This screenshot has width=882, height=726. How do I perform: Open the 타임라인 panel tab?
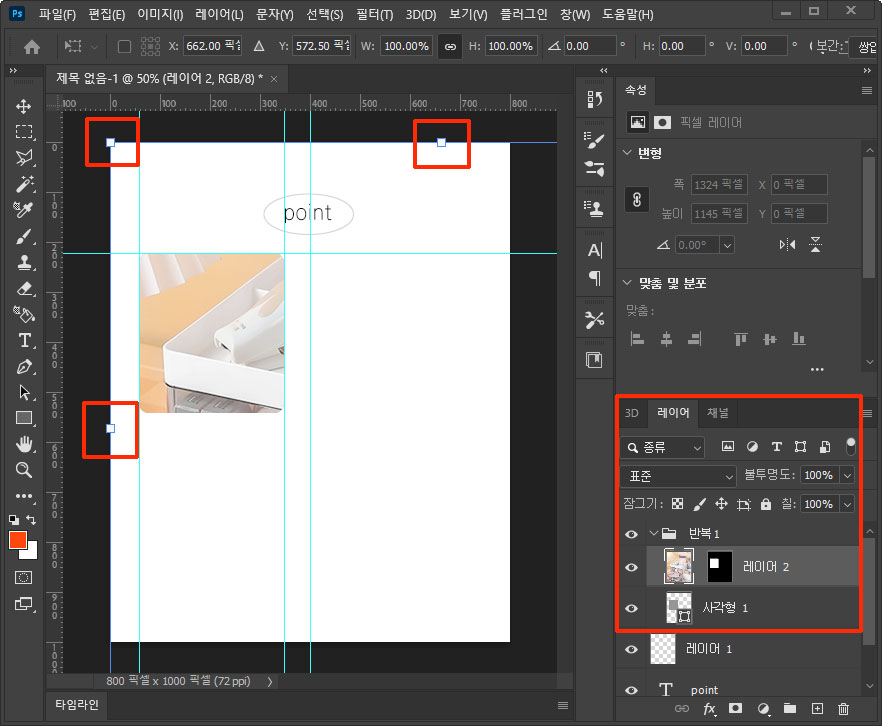tap(76, 705)
